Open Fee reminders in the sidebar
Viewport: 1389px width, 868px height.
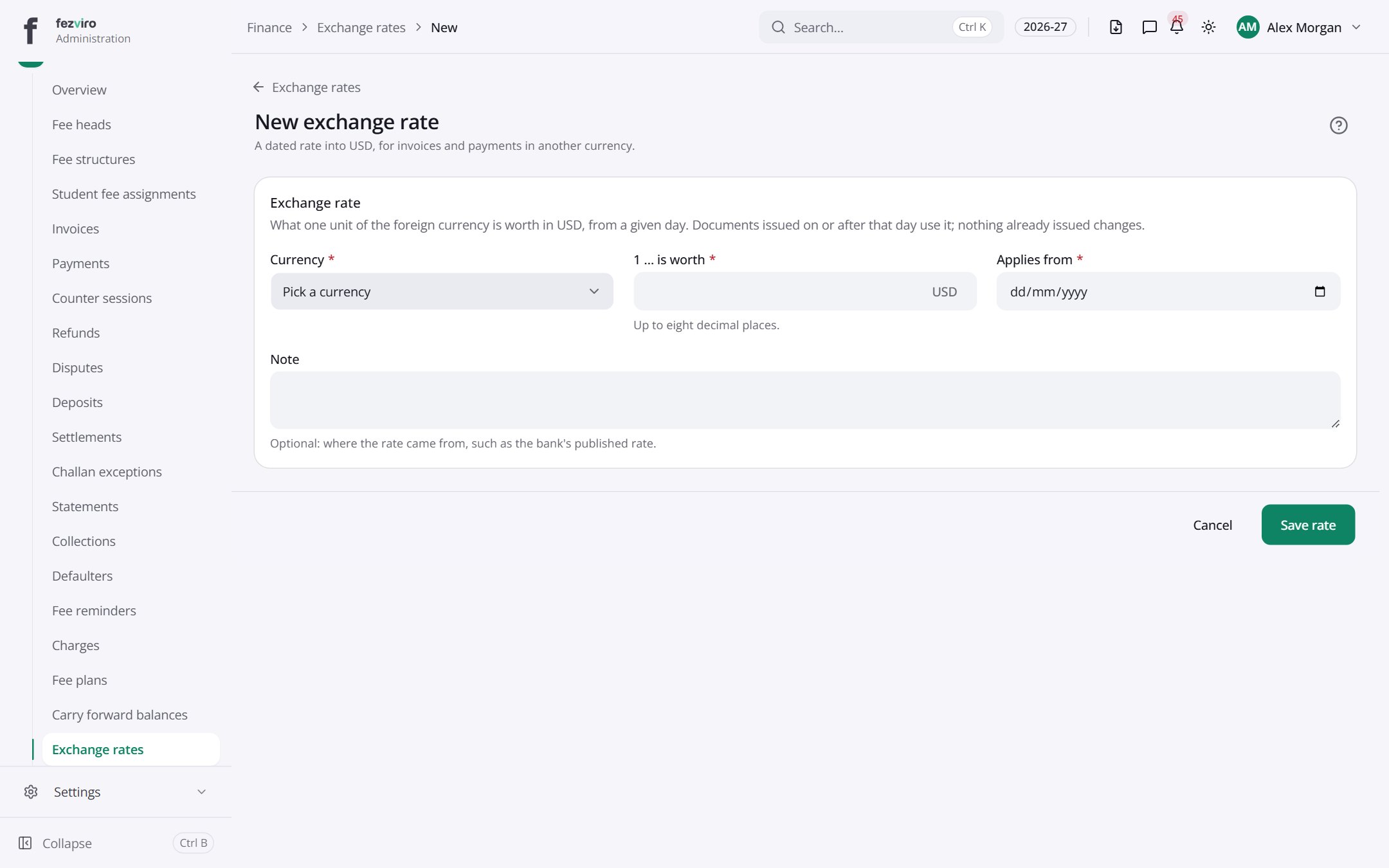pos(131,610)
